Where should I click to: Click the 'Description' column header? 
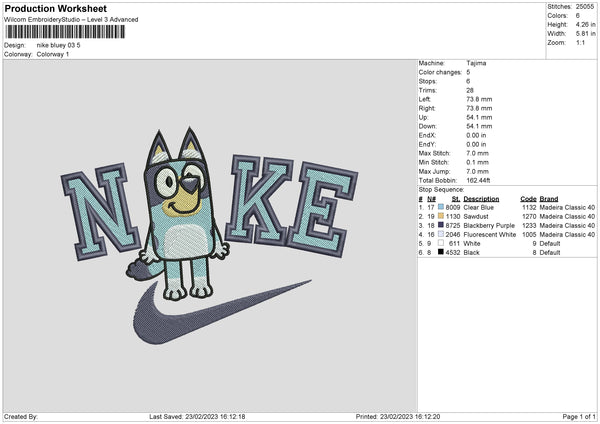tap(481, 199)
